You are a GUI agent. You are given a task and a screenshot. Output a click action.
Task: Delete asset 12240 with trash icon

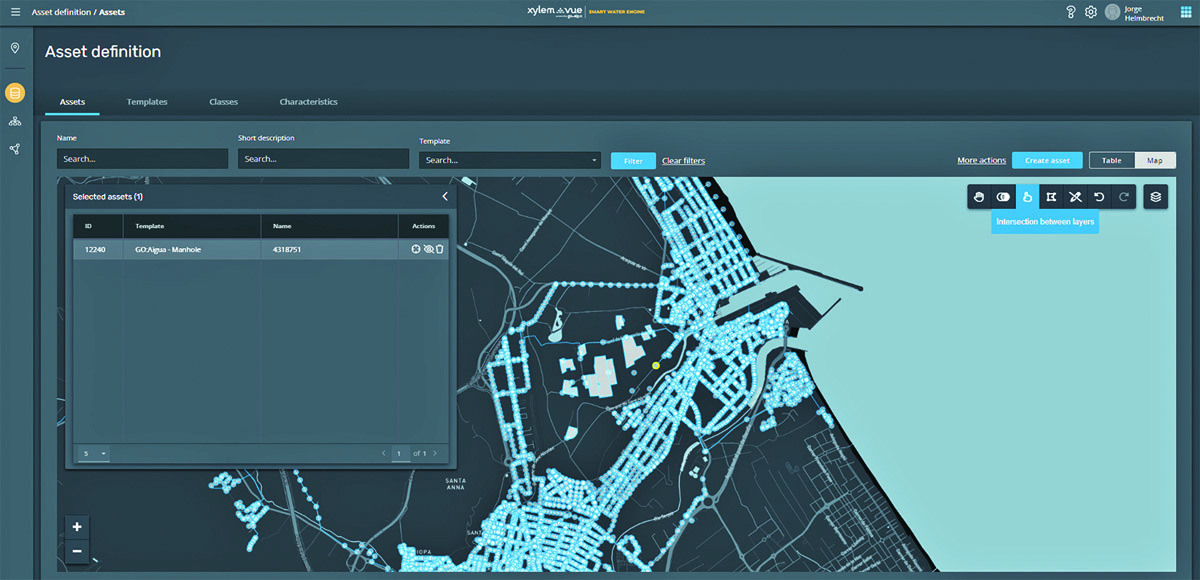[440, 249]
